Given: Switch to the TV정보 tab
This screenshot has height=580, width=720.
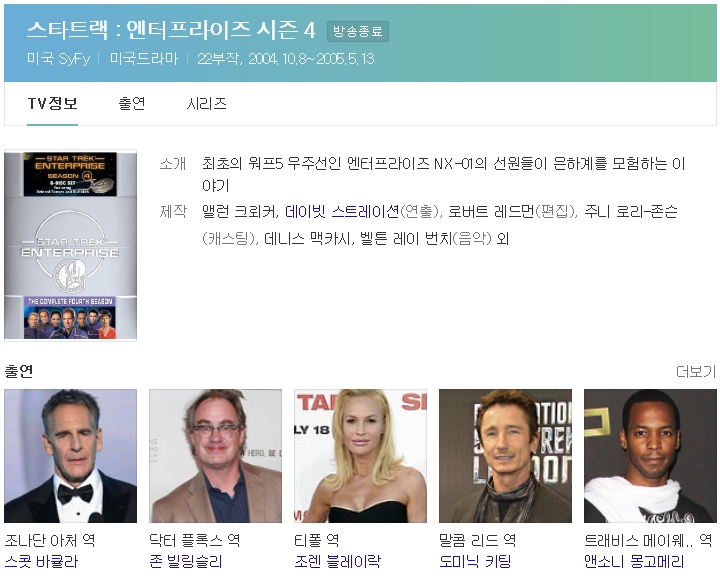Looking at the screenshot, I should point(52,104).
